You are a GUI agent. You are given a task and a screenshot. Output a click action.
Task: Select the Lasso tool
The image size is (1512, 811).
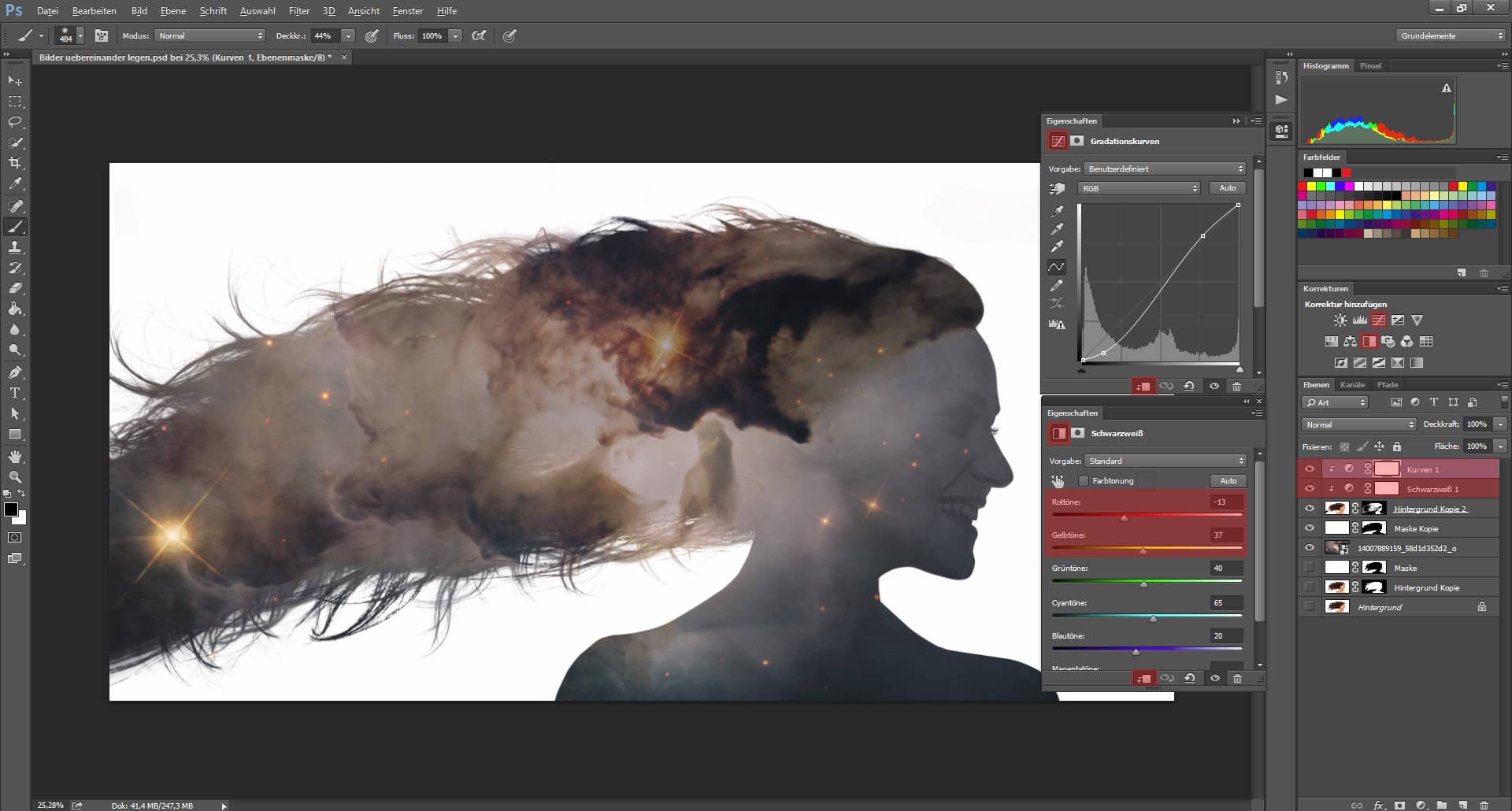click(14, 122)
